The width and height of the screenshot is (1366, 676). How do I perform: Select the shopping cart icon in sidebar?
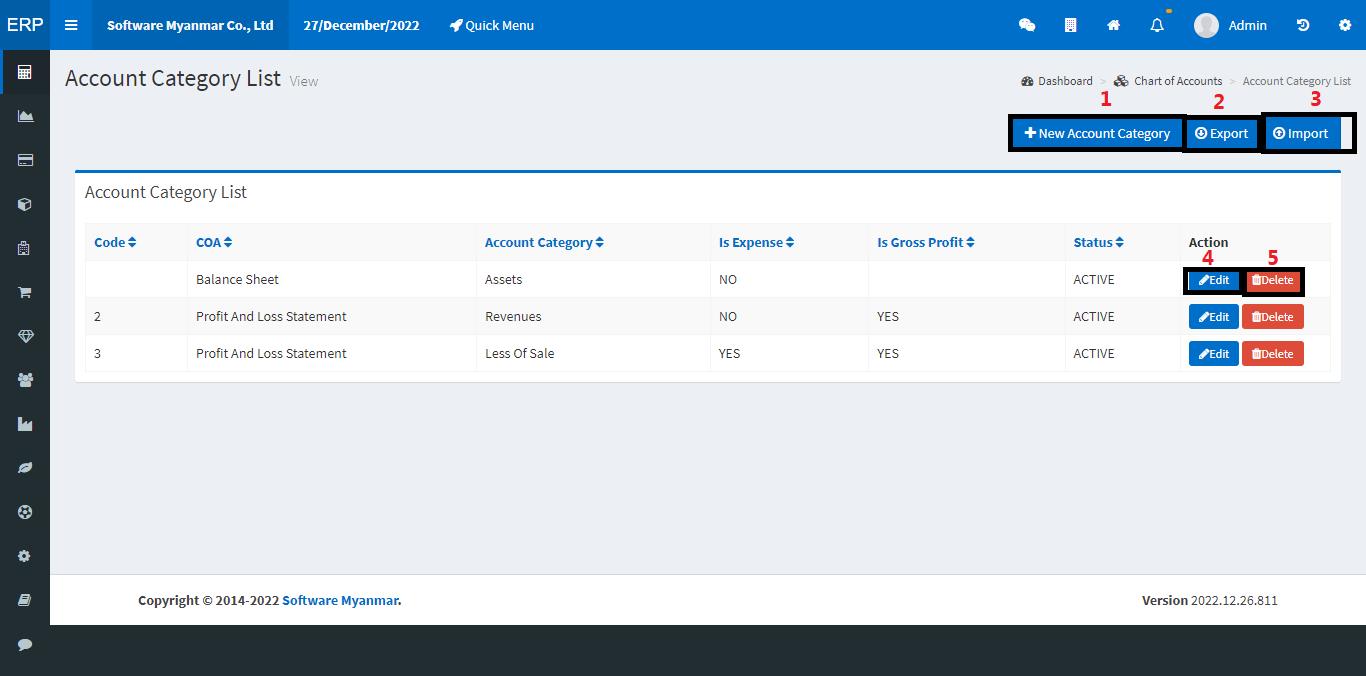click(x=25, y=292)
